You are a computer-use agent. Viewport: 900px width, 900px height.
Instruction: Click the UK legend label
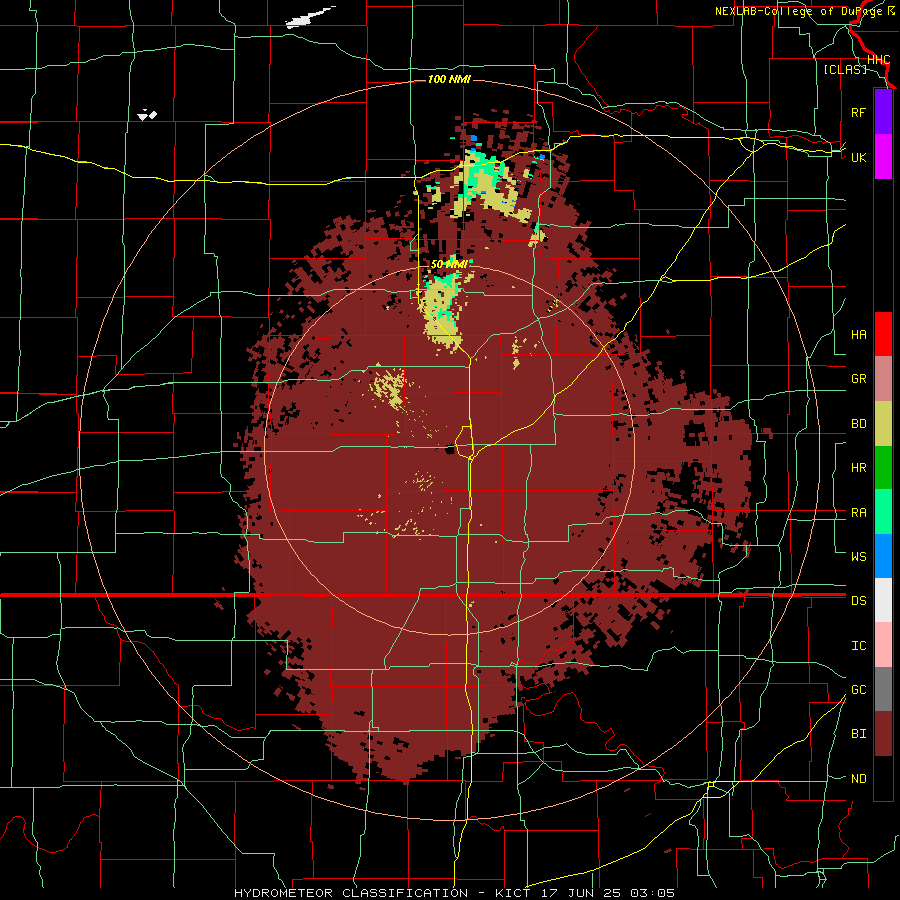858,157
